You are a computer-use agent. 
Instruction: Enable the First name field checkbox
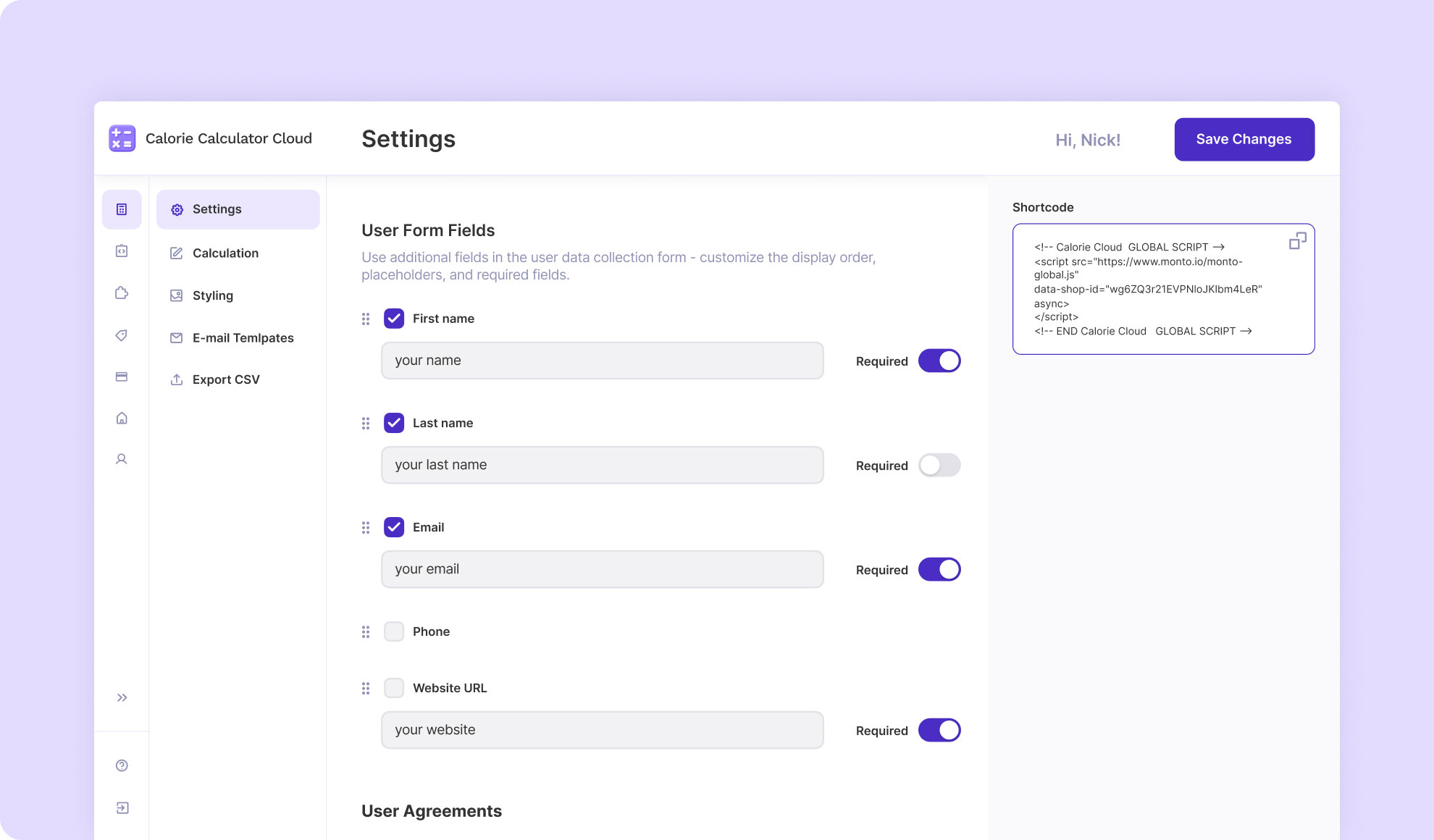click(395, 318)
